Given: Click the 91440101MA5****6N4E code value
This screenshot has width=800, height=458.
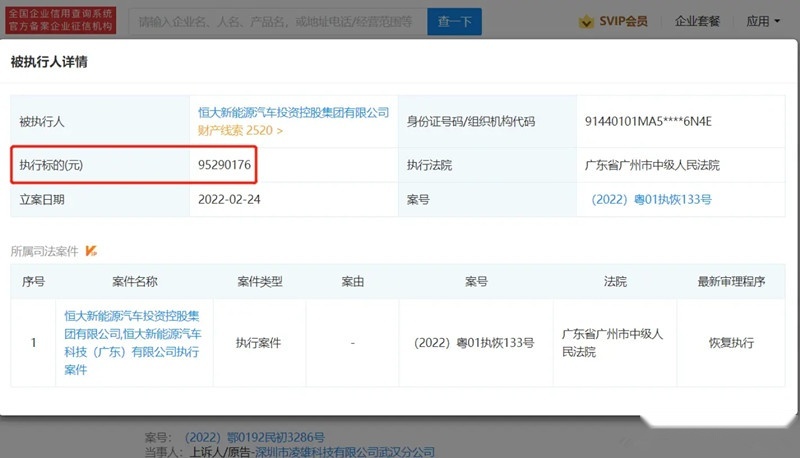Looking at the screenshot, I should 648,121.
